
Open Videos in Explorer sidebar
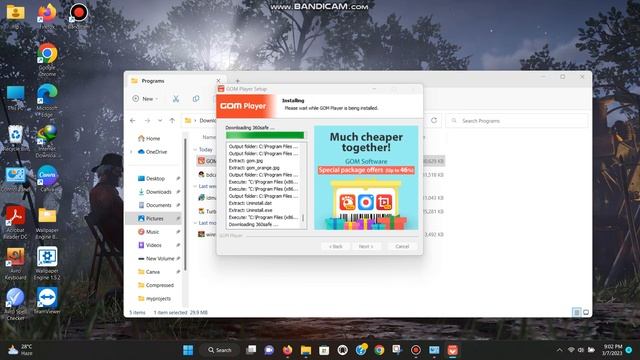coord(150,245)
